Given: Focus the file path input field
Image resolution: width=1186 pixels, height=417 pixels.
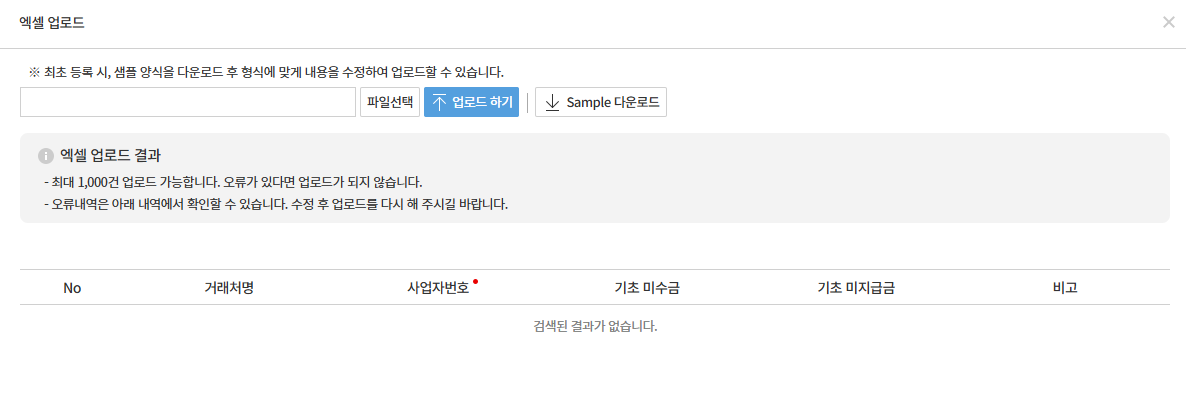Looking at the screenshot, I should pyautogui.click(x=188, y=102).
